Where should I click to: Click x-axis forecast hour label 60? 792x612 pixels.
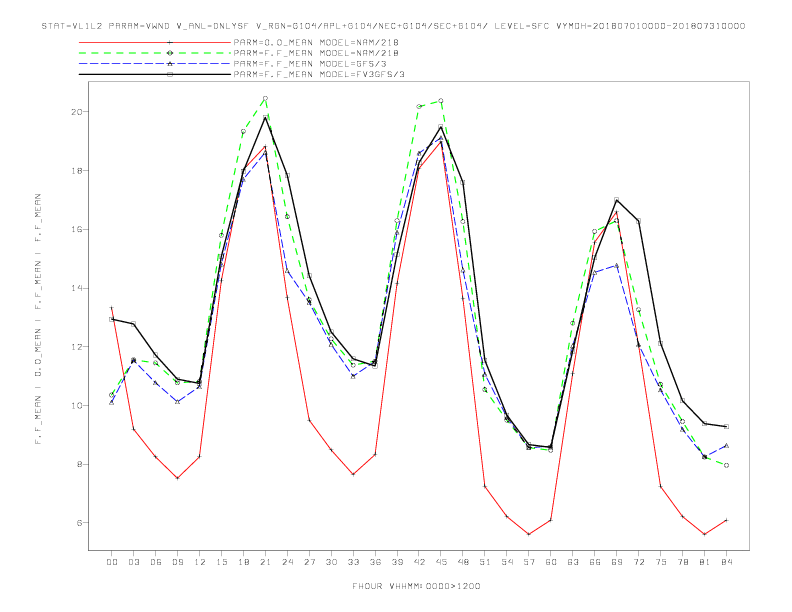pos(551,562)
